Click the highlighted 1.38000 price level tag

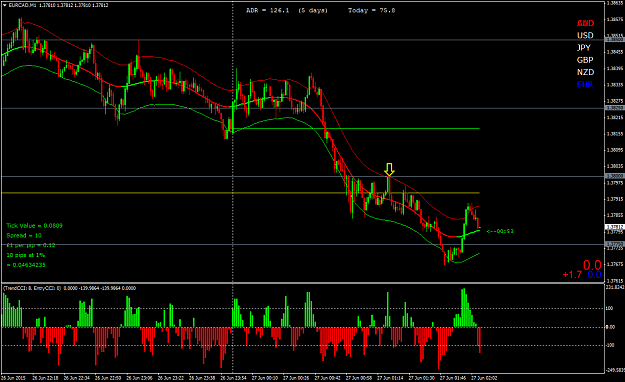(614, 176)
